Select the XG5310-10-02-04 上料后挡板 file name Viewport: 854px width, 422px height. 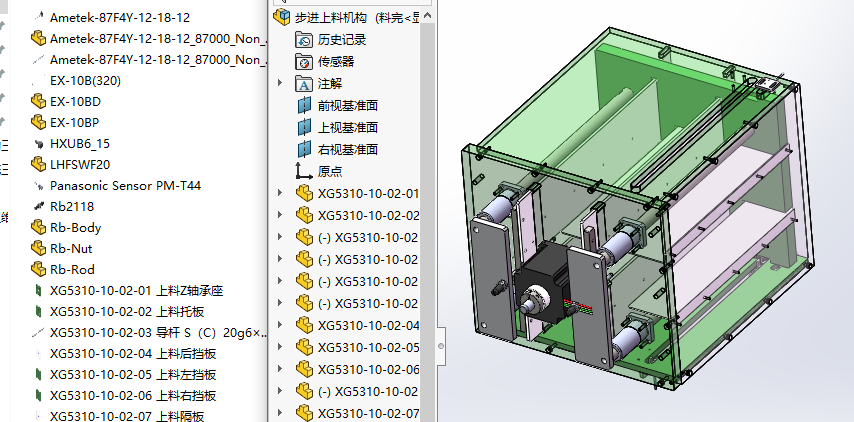tap(133, 353)
